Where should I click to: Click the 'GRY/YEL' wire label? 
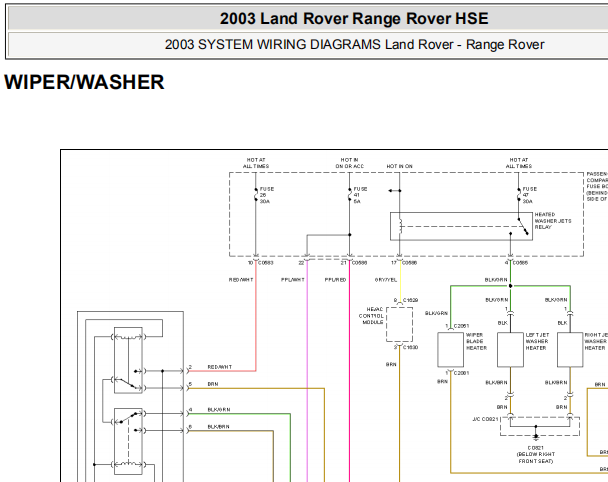pyautogui.click(x=386, y=280)
